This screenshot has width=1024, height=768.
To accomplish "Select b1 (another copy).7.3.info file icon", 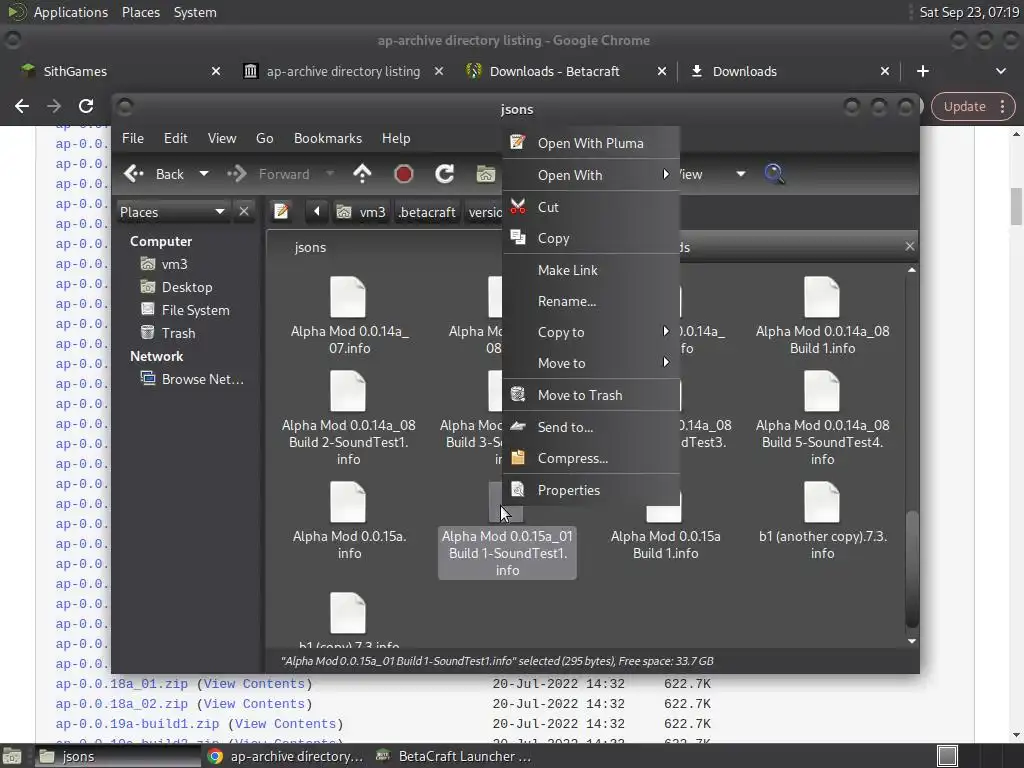I will [822, 502].
